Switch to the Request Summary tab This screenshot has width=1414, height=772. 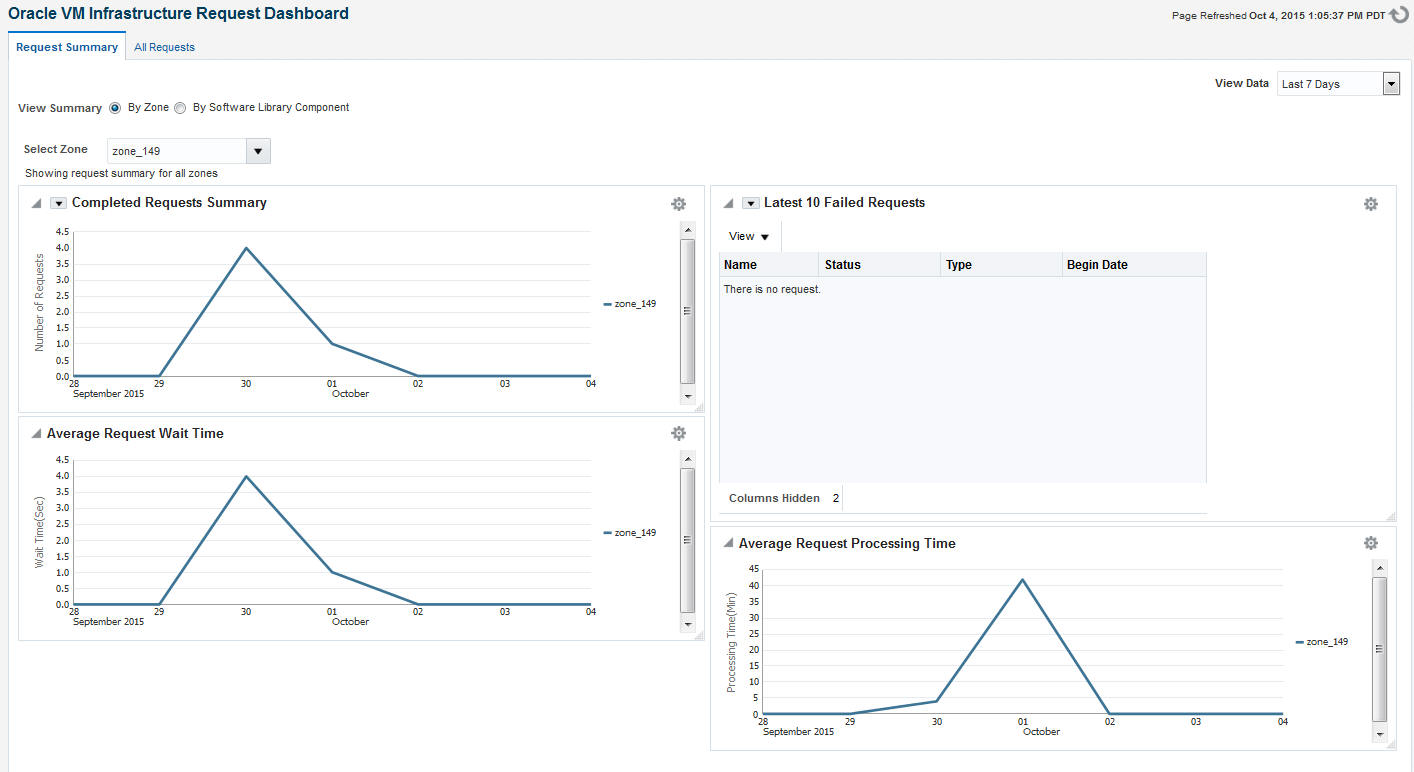click(x=67, y=47)
